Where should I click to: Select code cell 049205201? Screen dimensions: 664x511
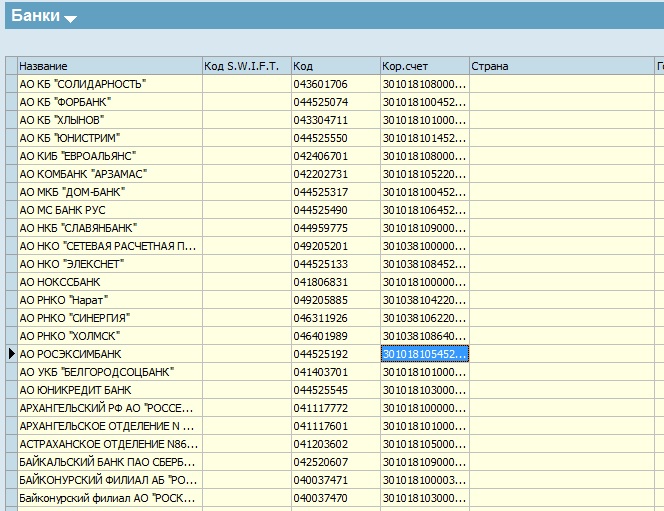tap(336, 246)
